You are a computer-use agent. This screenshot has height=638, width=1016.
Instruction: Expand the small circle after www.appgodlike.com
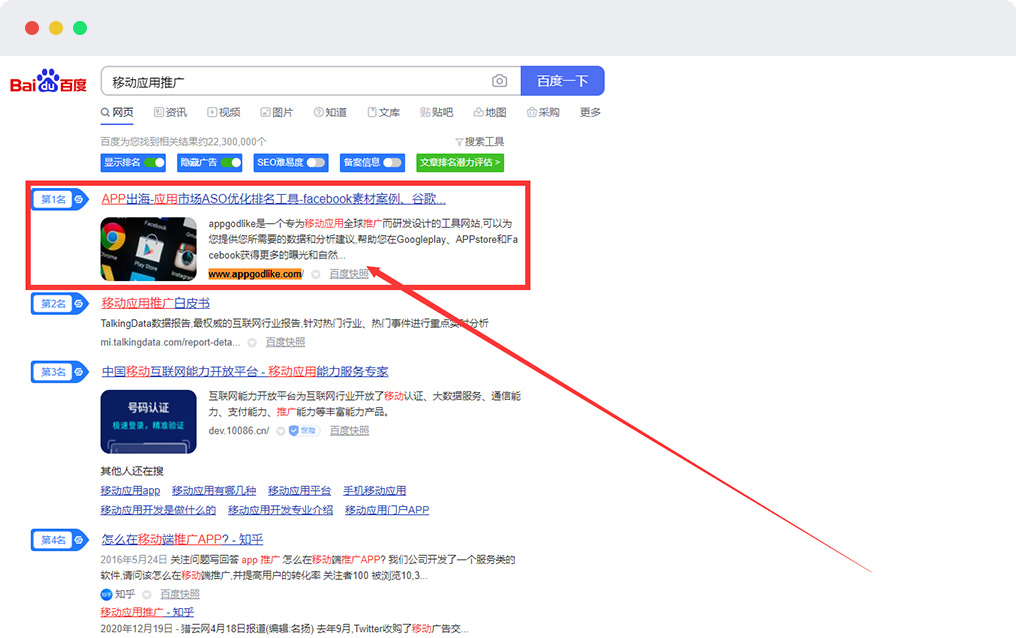(x=316, y=275)
